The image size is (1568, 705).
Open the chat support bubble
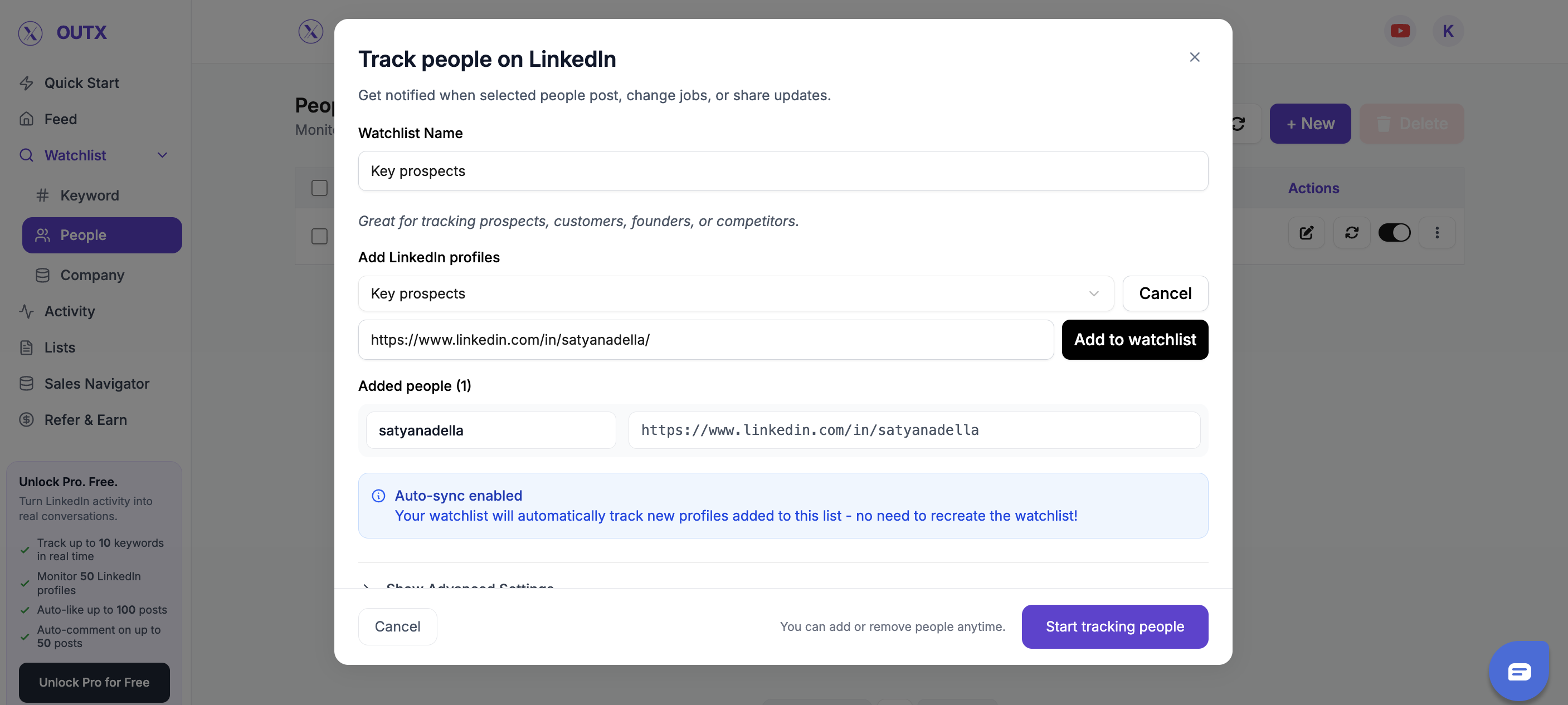1519,671
